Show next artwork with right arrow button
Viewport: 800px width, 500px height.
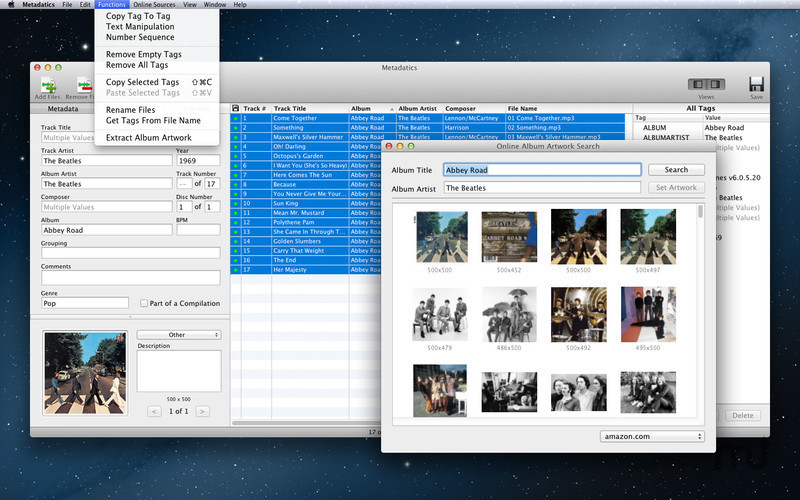[x=202, y=411]
